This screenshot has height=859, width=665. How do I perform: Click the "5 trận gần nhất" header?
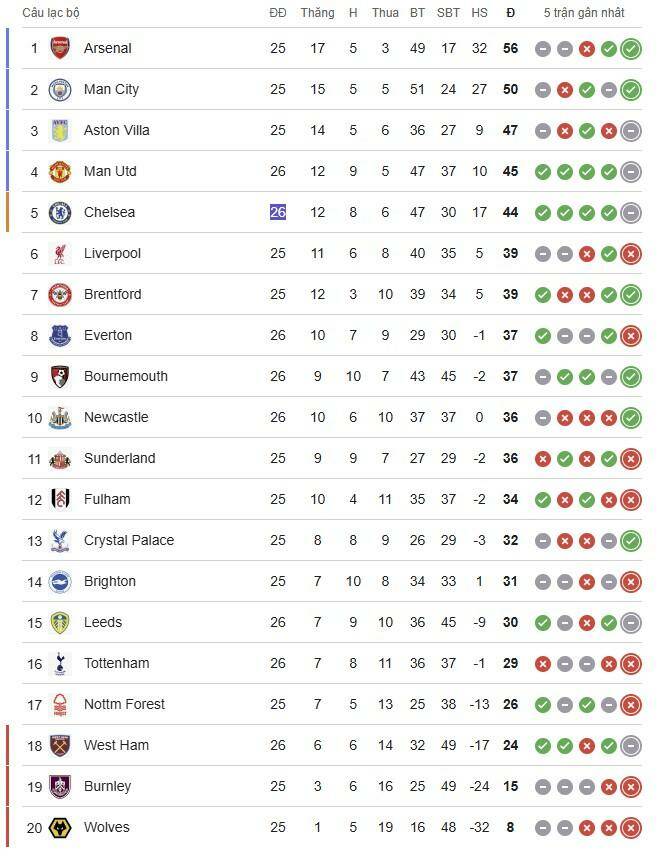584,13
